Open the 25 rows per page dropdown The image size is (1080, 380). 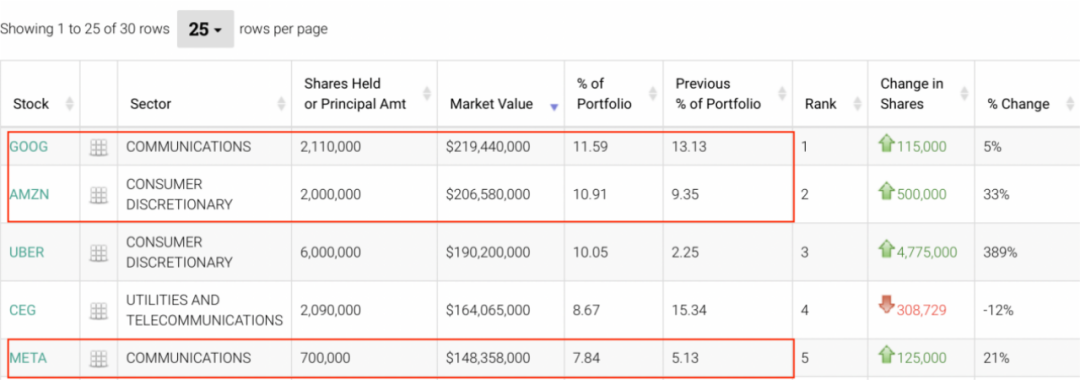205,30
